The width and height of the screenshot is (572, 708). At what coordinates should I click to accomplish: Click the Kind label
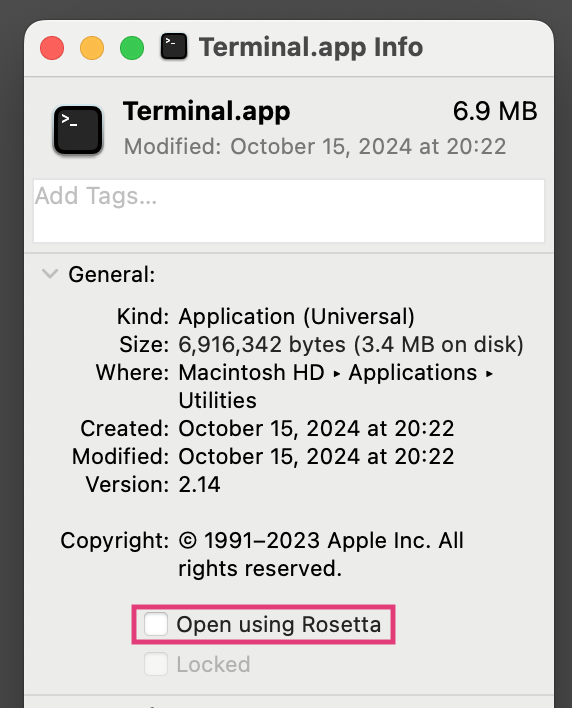pyautogui.click(x=143, y=317)
